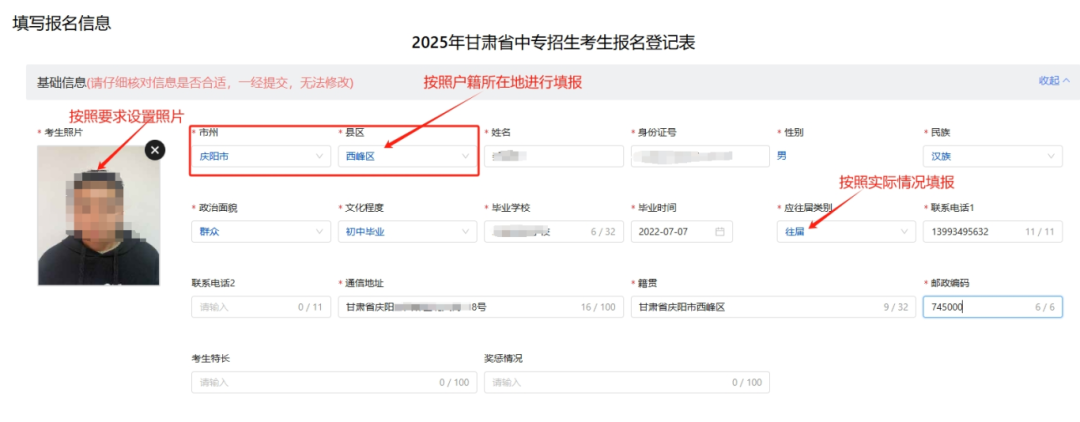Click the 籍贯 input field
Viewport: 1080px width, 422px height.
[760, 307]
